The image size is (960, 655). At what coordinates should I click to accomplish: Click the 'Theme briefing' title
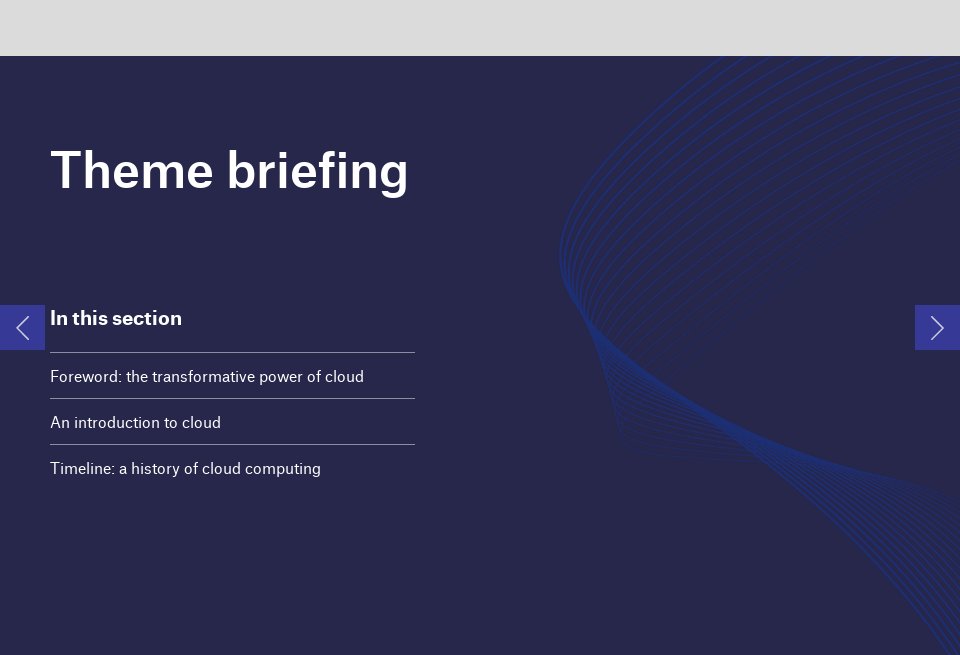[x=229, y=170]
